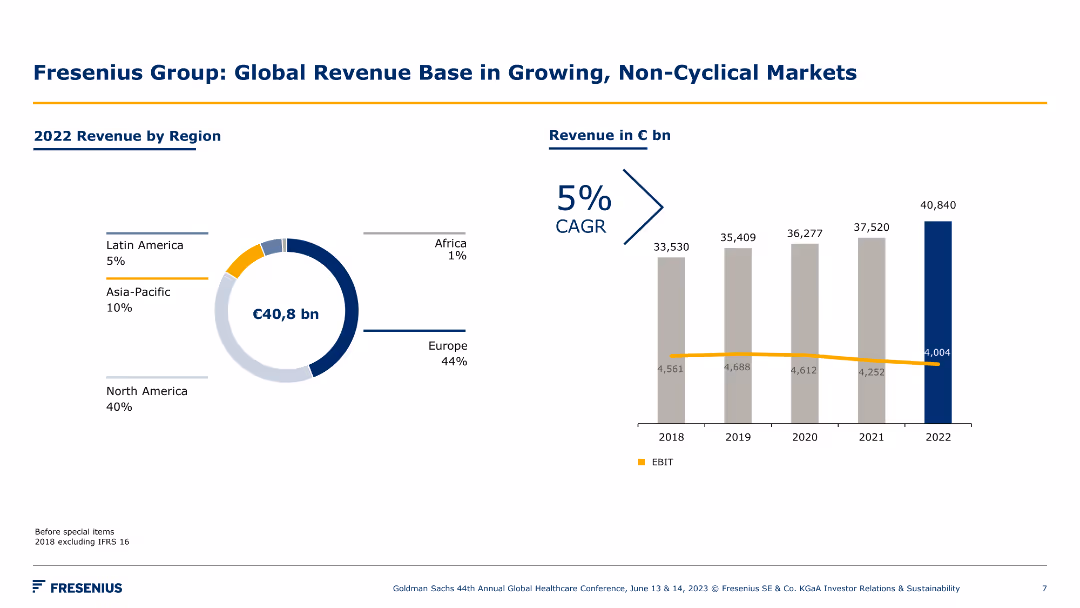
Task: Click slide page number 7
Action: (1045, 588)
